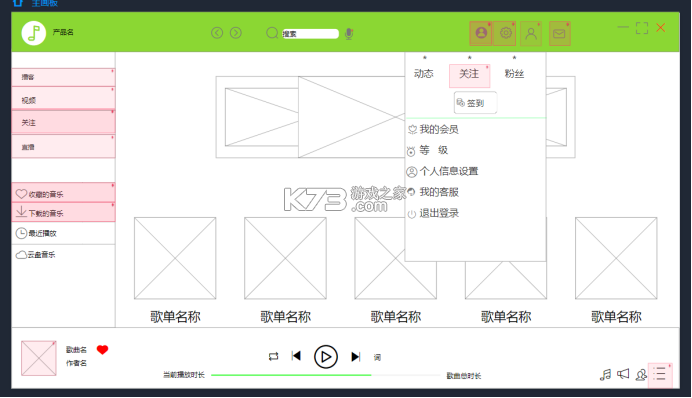The height and width of the screenshot is (398, 692).
Task: Click the play button
Action: [x=326, y=357]
